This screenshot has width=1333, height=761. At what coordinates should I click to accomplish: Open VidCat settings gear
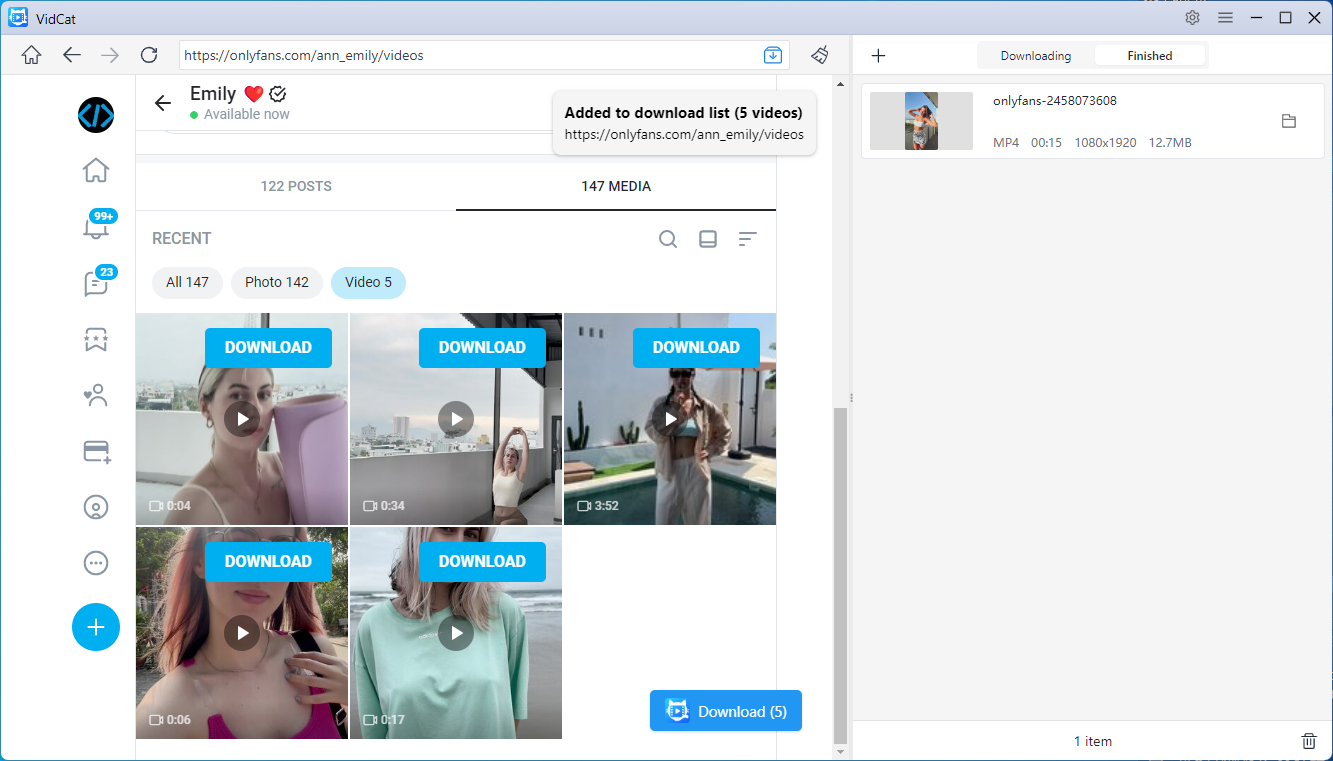click(1192, 17)
